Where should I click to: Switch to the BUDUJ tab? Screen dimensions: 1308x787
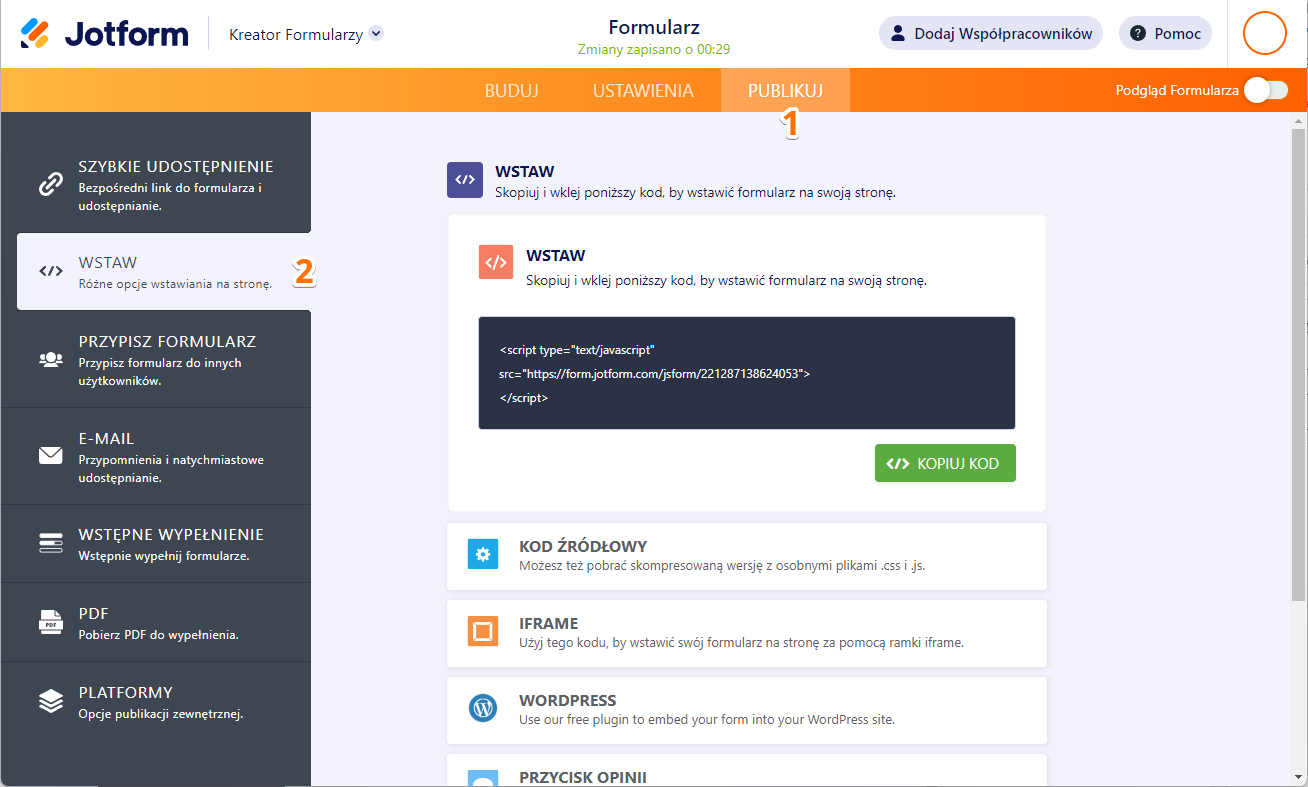512,90
